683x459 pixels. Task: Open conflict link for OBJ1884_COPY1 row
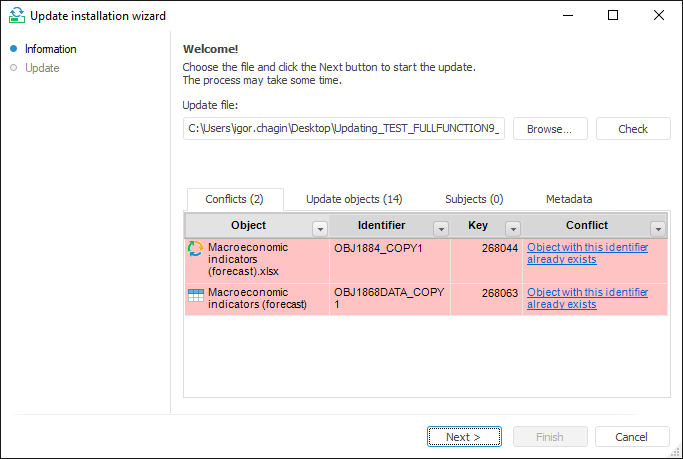(x=587, y=253)
